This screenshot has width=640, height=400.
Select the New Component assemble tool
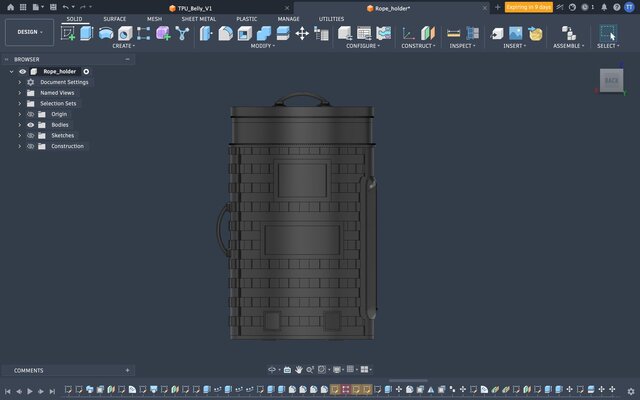tap(569, 33)
